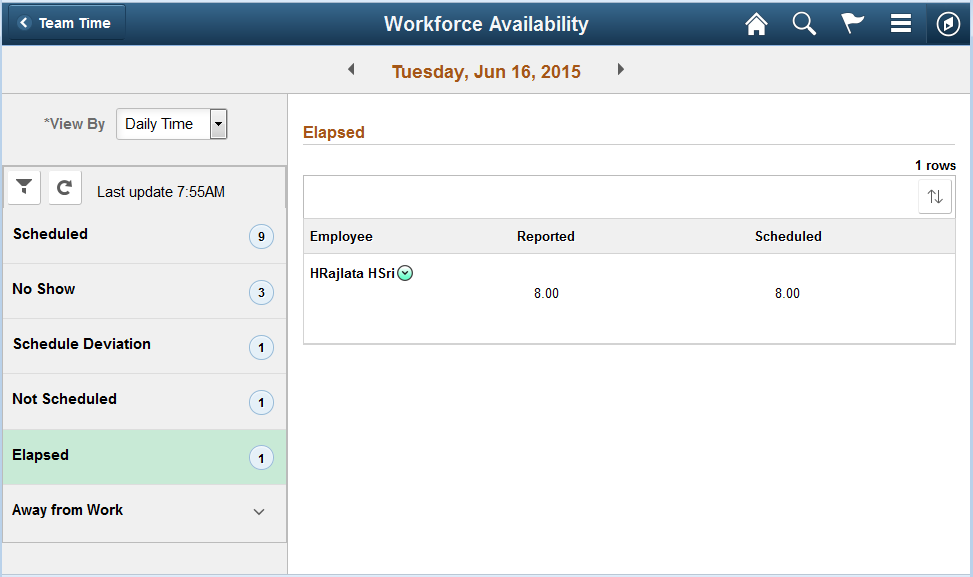Open the Actions list hamburger menu
Image resolution: width=973 pixels, height=577 pixels.
coord(900,24)
